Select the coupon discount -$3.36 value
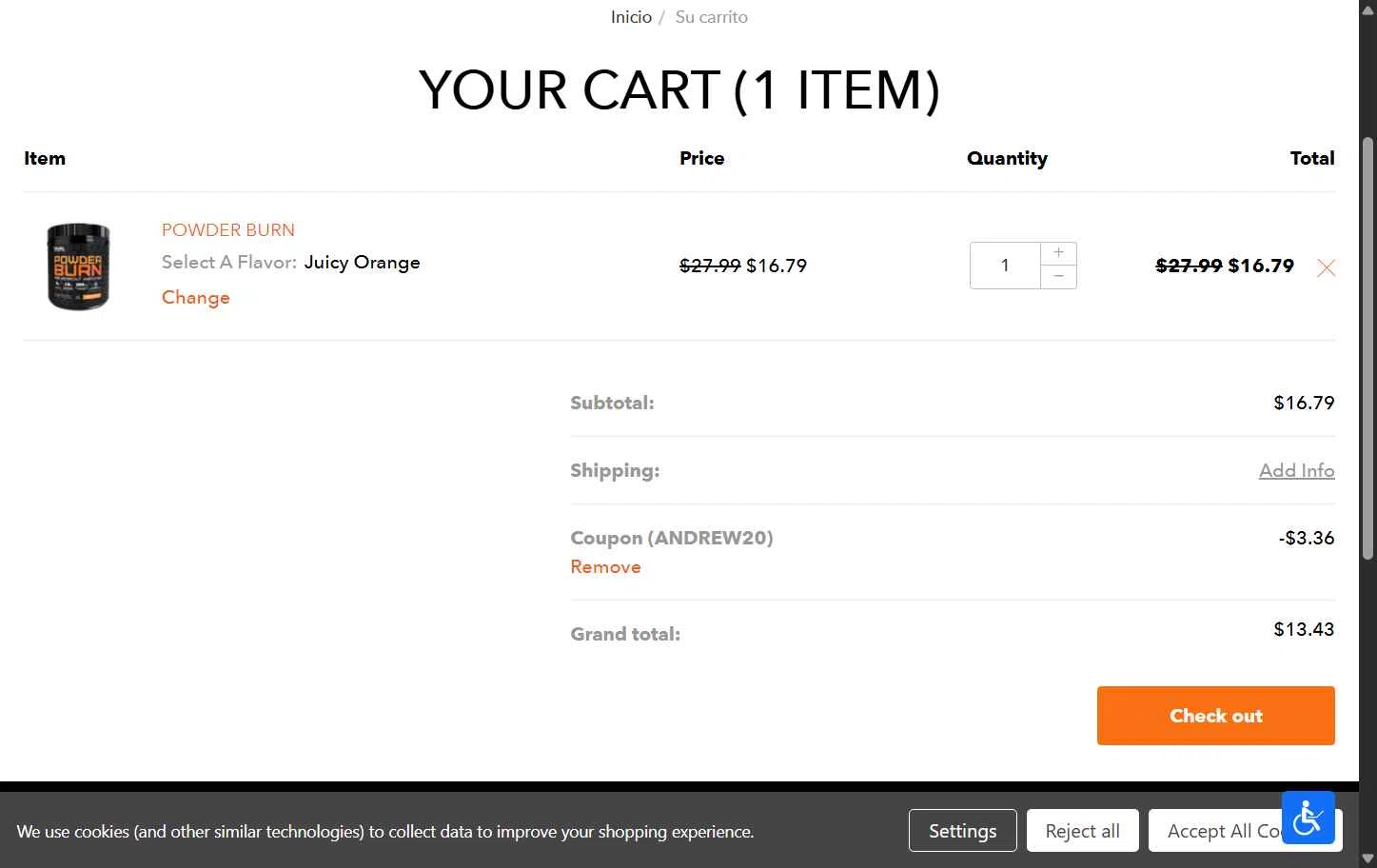 point(1306,538)
